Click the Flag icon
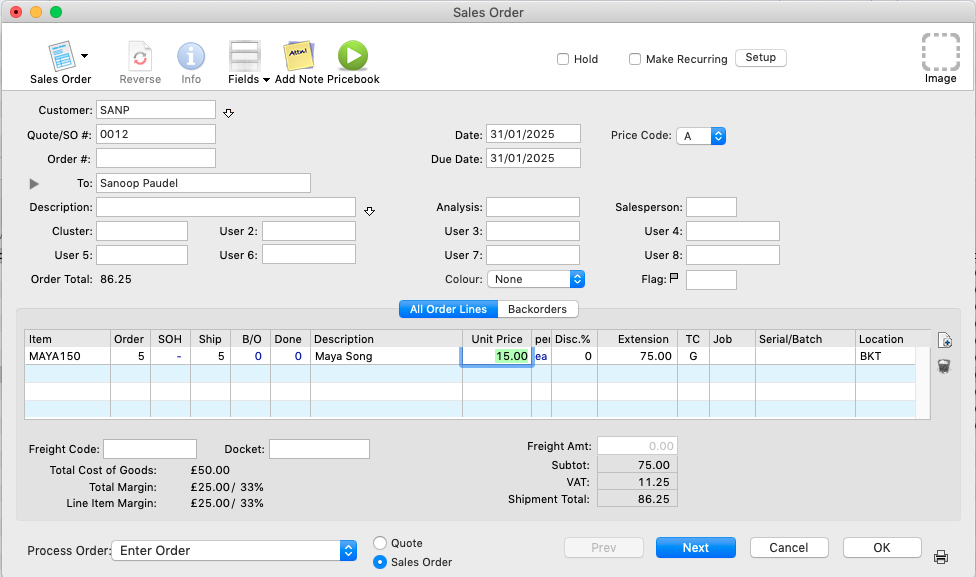The image size is (976, 577). [x=673, y=278]
